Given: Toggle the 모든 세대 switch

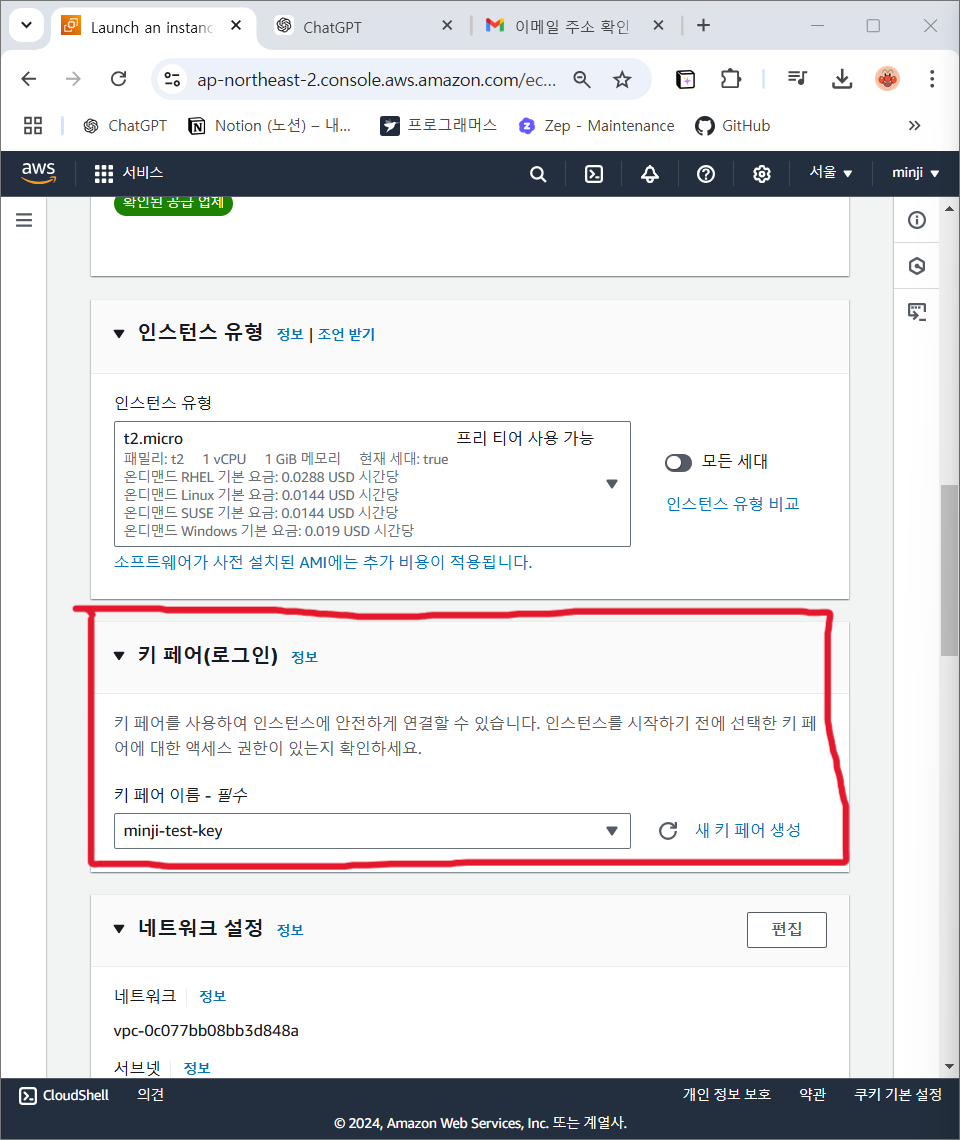Looking at the screenshot, I should point(678,462).
